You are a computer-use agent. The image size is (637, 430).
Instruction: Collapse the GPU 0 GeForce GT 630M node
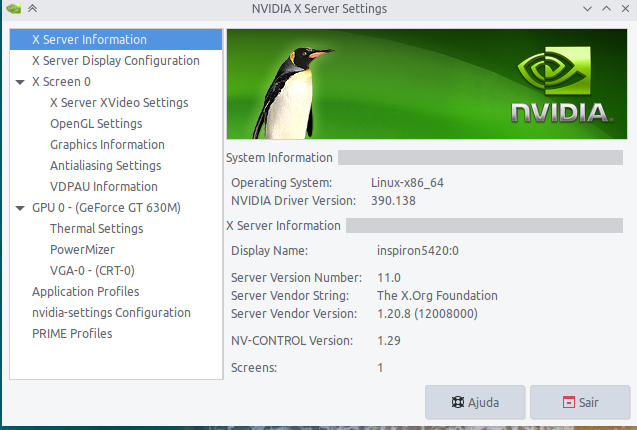tap(20, 208)
